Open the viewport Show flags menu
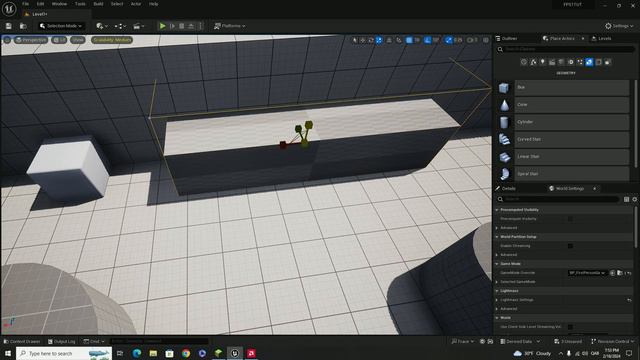The image size is (640, 360). tap(78, 40)
